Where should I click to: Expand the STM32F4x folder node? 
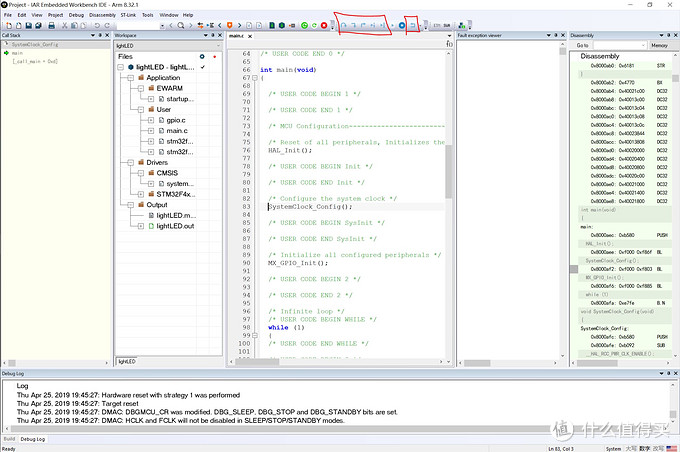(141, 194)
